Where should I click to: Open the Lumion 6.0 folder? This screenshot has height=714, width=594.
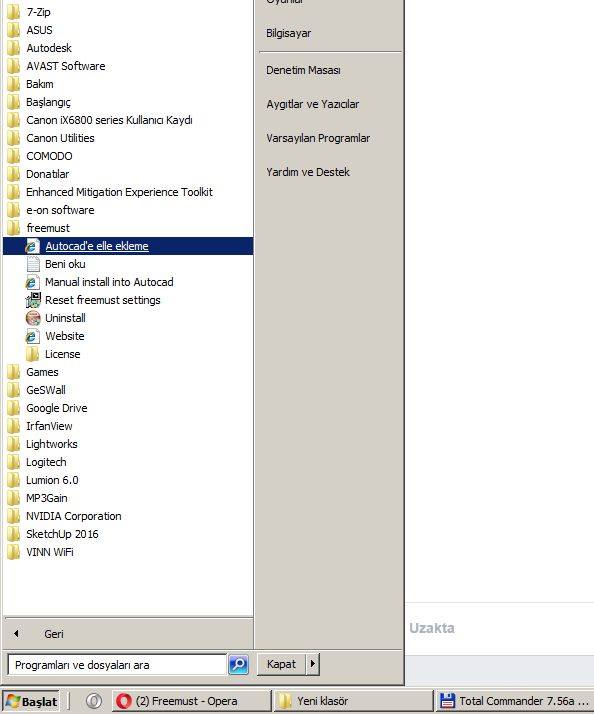52,480
